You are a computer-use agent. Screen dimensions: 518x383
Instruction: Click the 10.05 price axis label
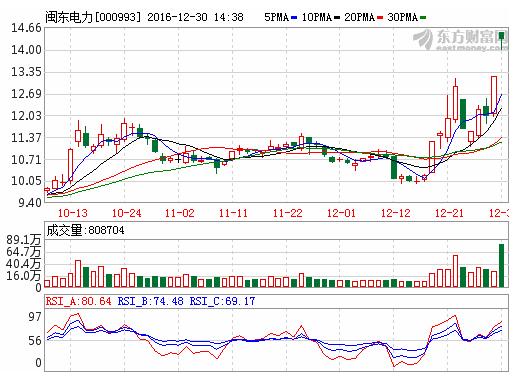(26, 181)
